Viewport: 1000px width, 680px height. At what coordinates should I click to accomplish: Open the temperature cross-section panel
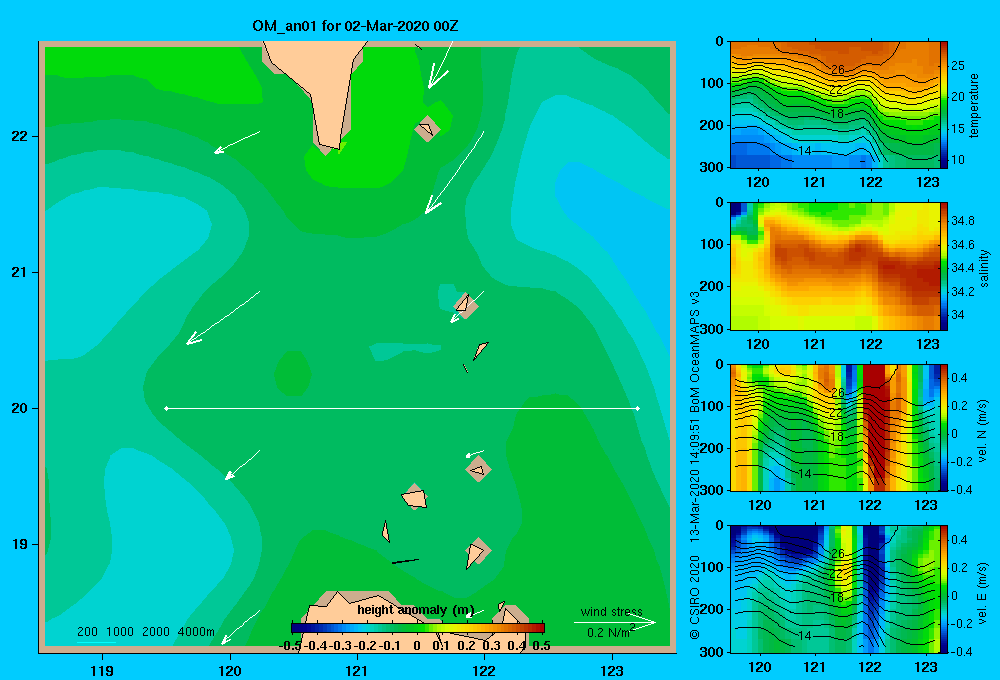[x=834, y=105]
